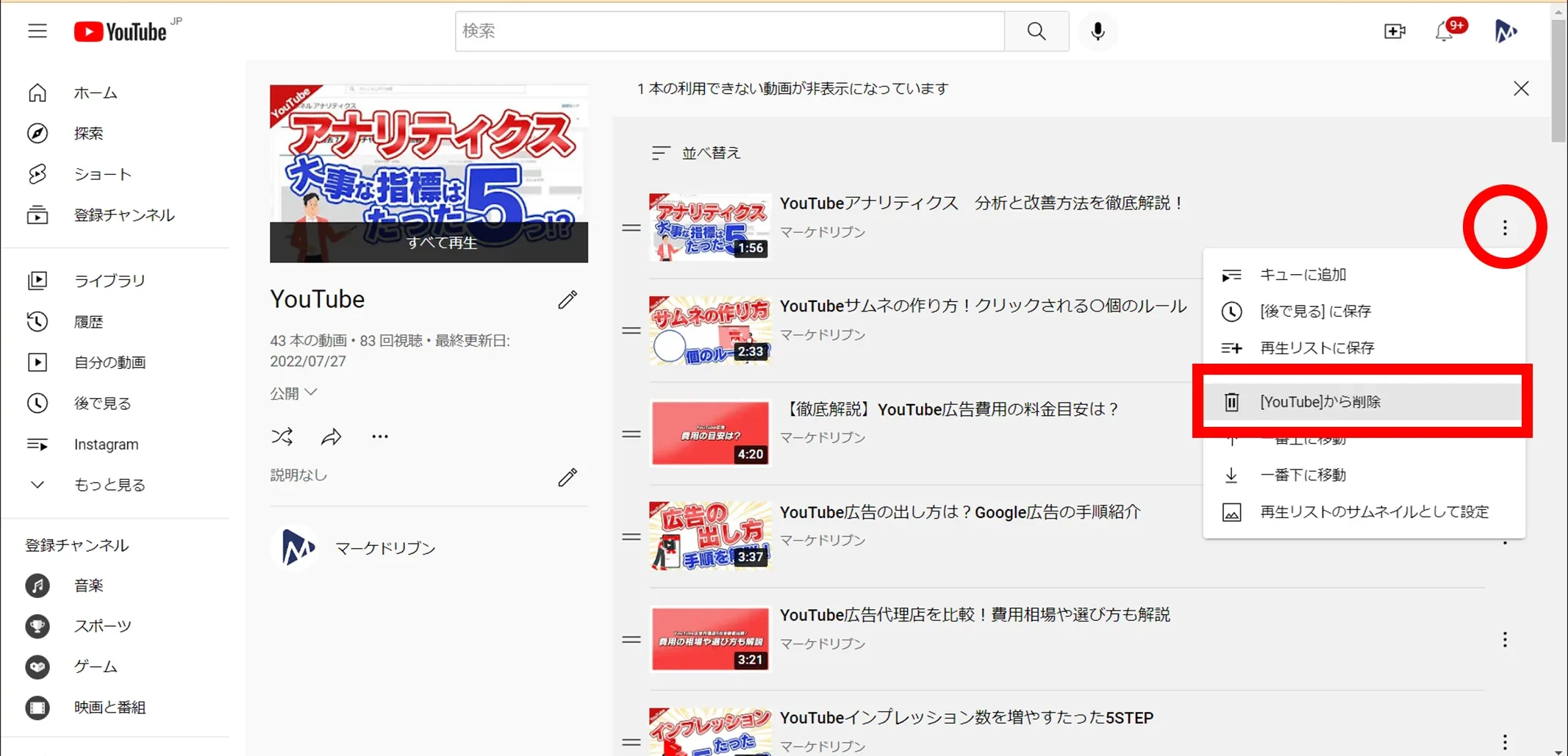Select 再生リストのサムネイルとして設定

(x=1364, y=512)
